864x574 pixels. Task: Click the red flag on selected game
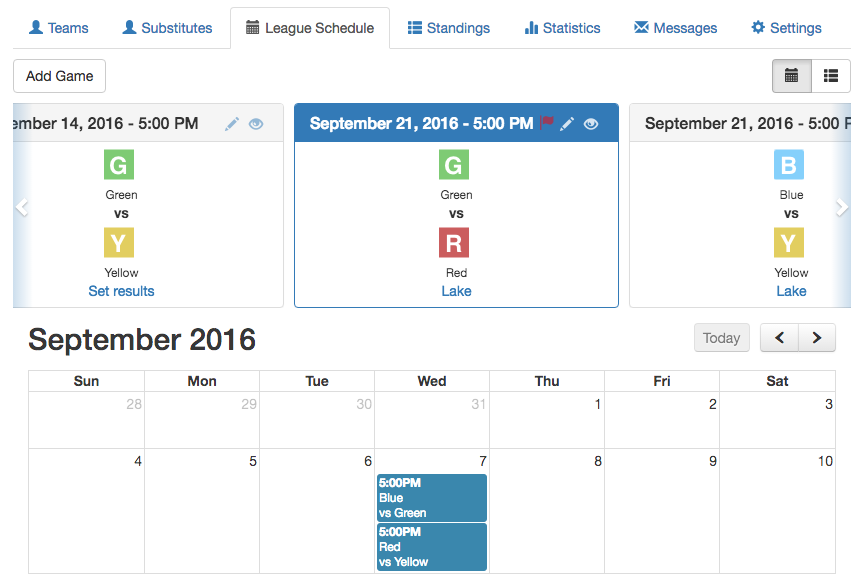click(x=547, y=122)
